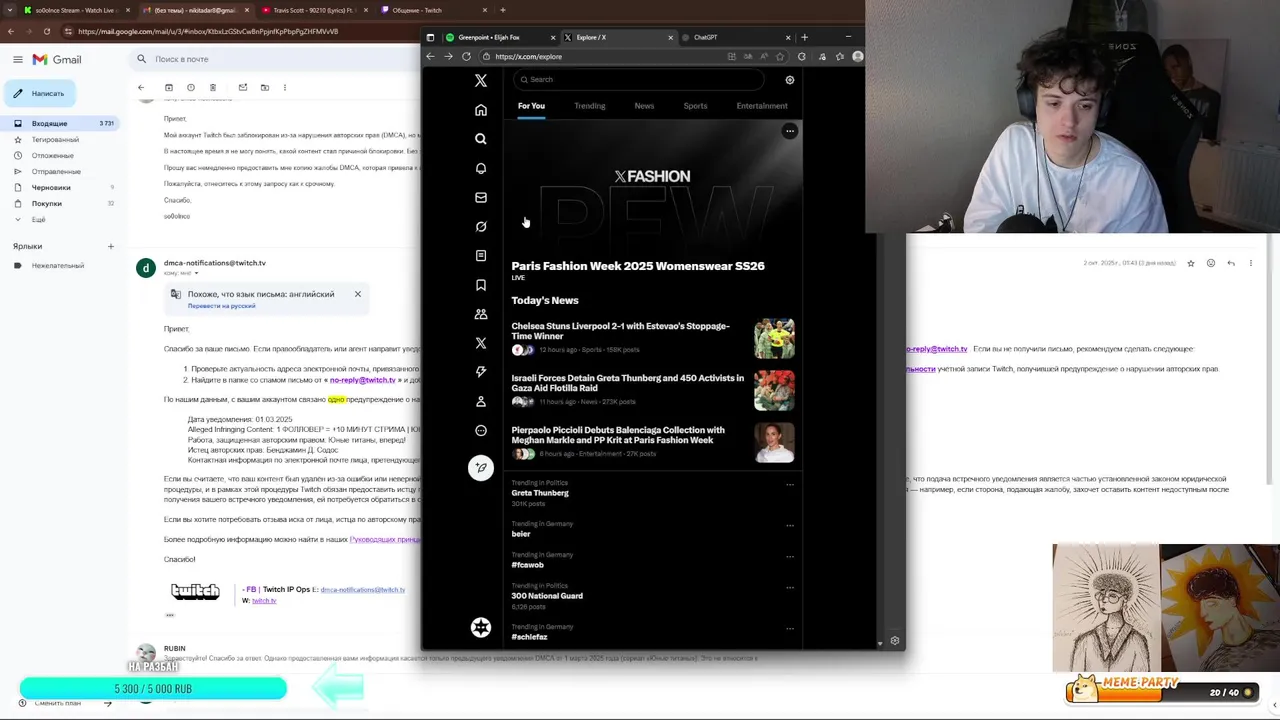1280x720 pixels.
Task: Click Gmail archive icon in toolbar
Action: coord(168,88)
